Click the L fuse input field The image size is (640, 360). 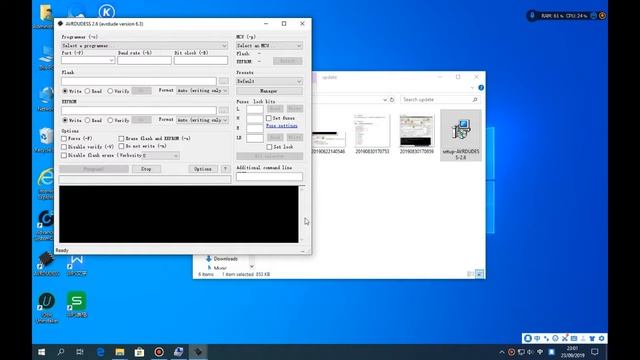[255, 109]
